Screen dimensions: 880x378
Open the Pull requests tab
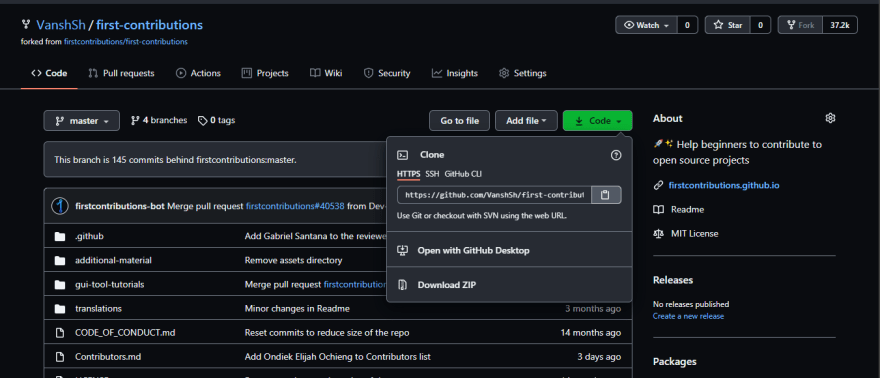click(121, 73)
